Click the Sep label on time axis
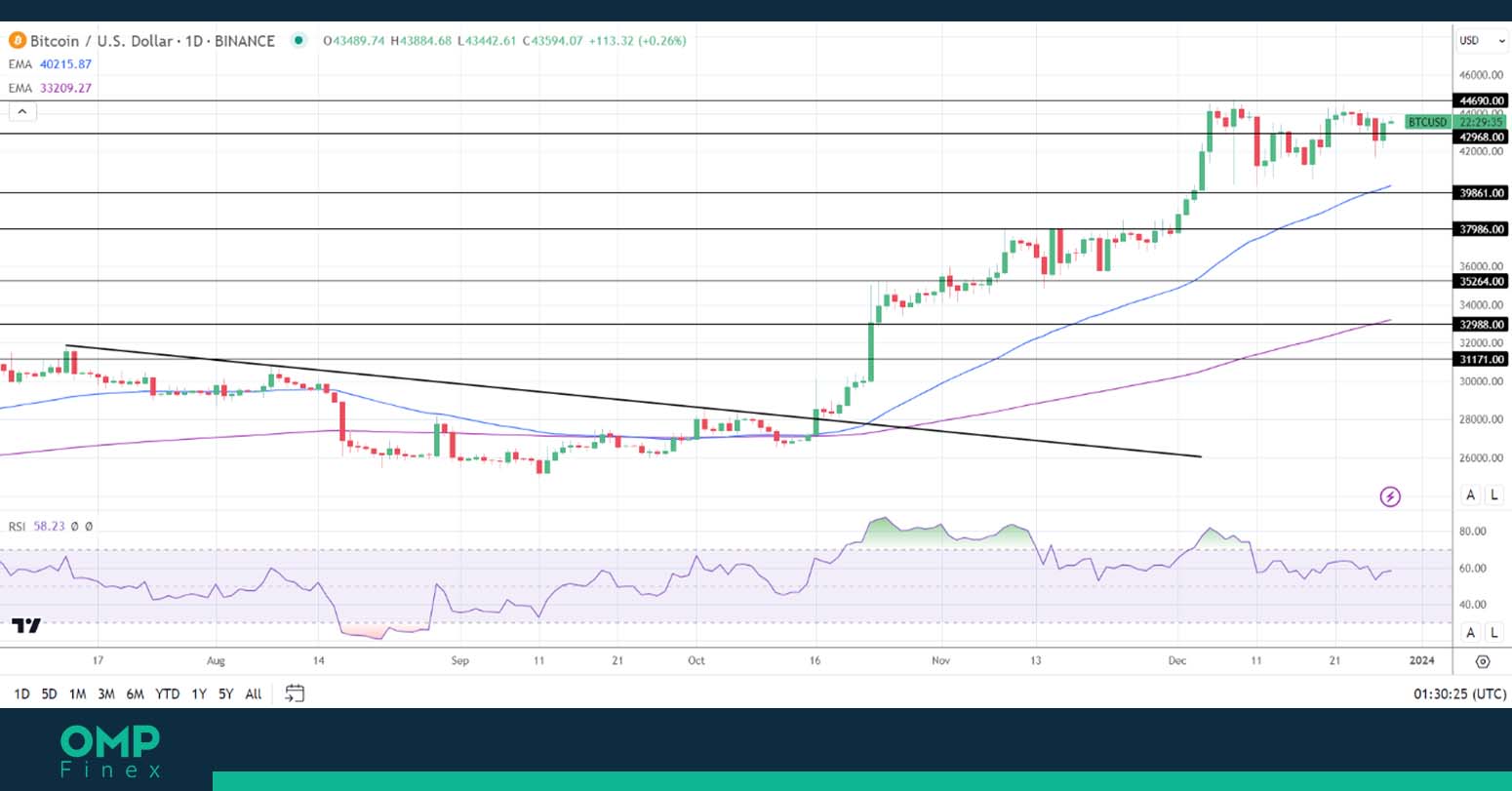Image resolution: width=1512 pixels, height=791 pixels. [x=459, y=660]
